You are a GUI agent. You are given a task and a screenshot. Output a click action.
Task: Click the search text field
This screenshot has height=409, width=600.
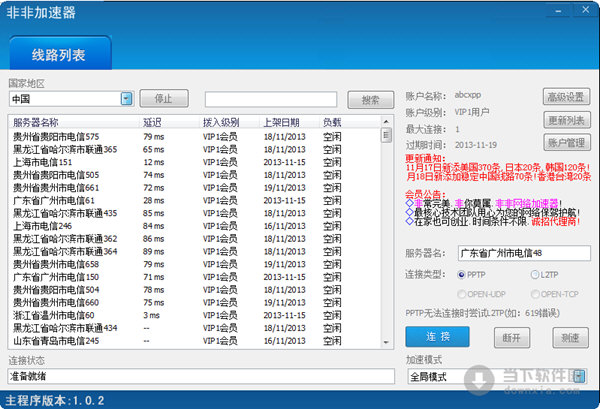coord(270,99)
